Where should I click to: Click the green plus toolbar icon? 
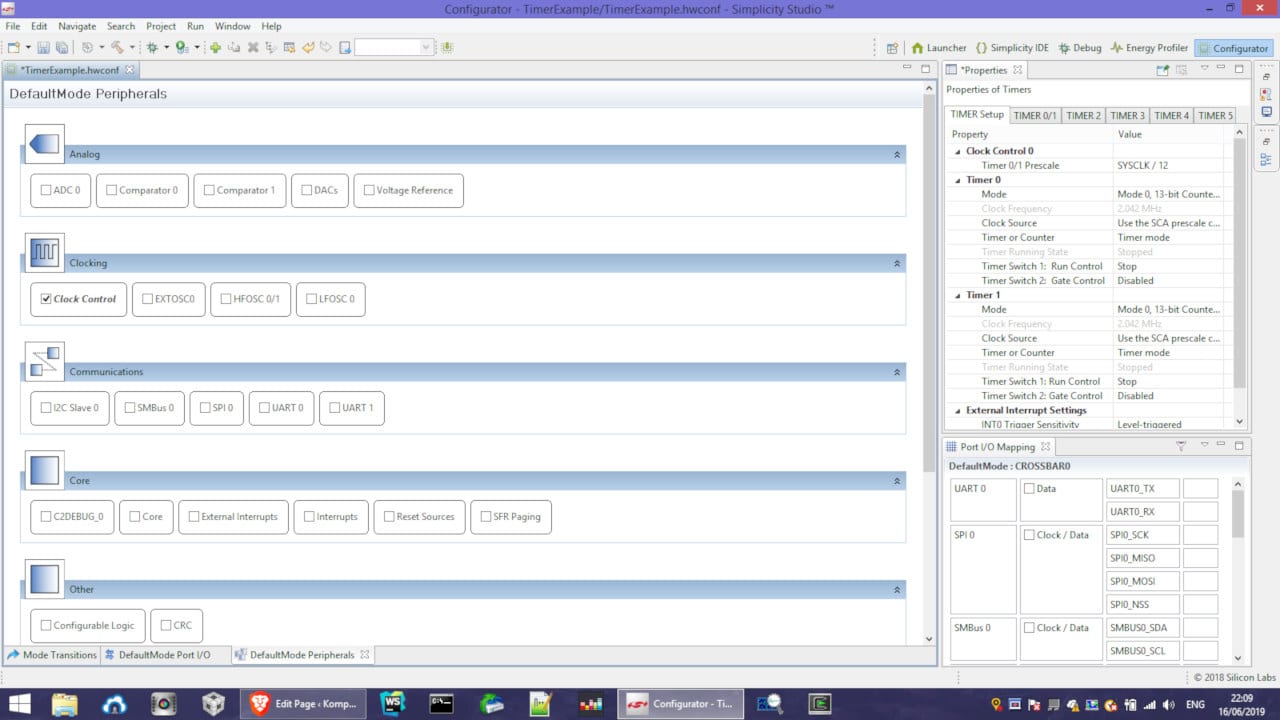pyautogui.click(x=215, y=47)
